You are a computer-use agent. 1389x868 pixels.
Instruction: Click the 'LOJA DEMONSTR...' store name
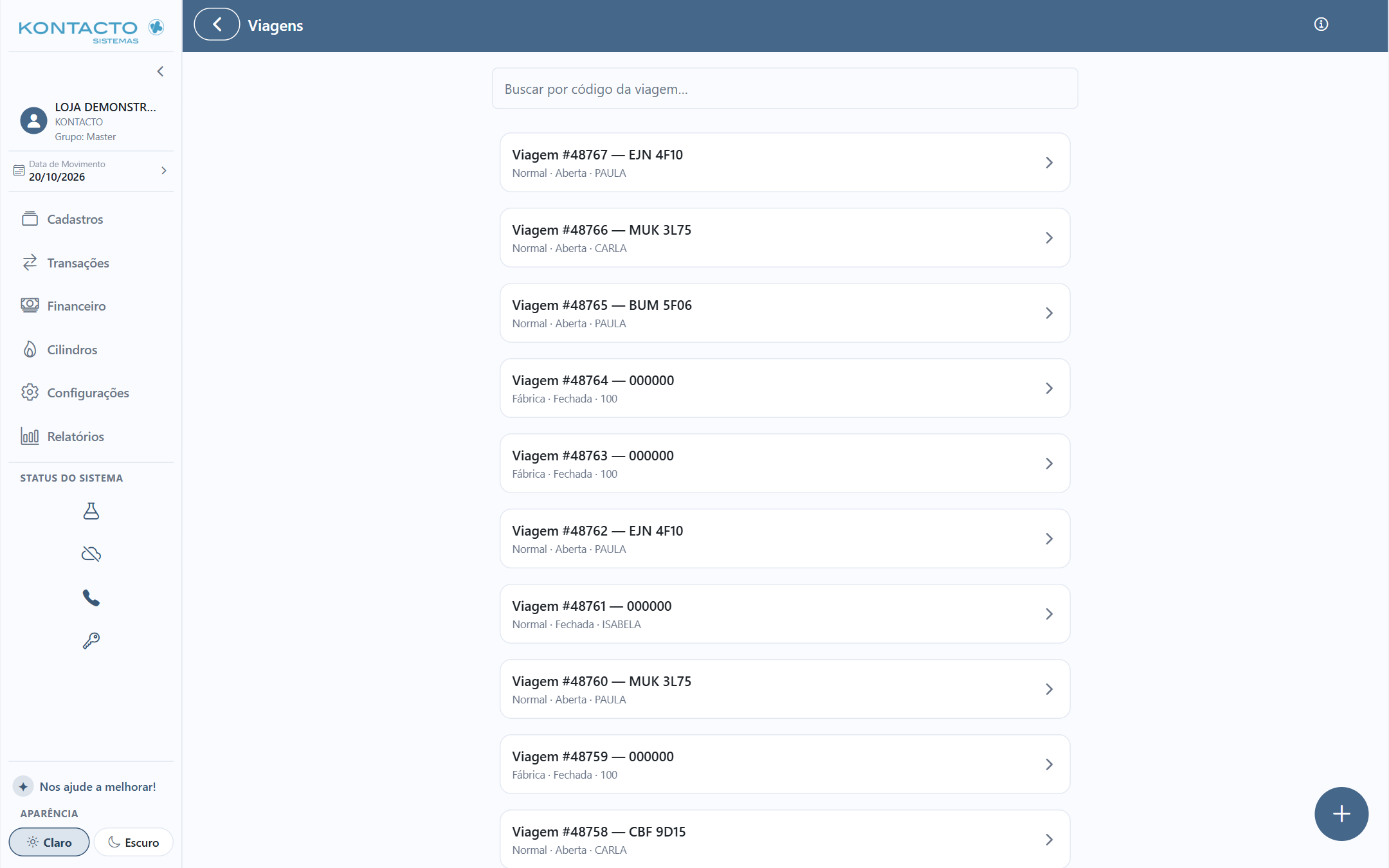pyautogui.click(x=105, y=107)
